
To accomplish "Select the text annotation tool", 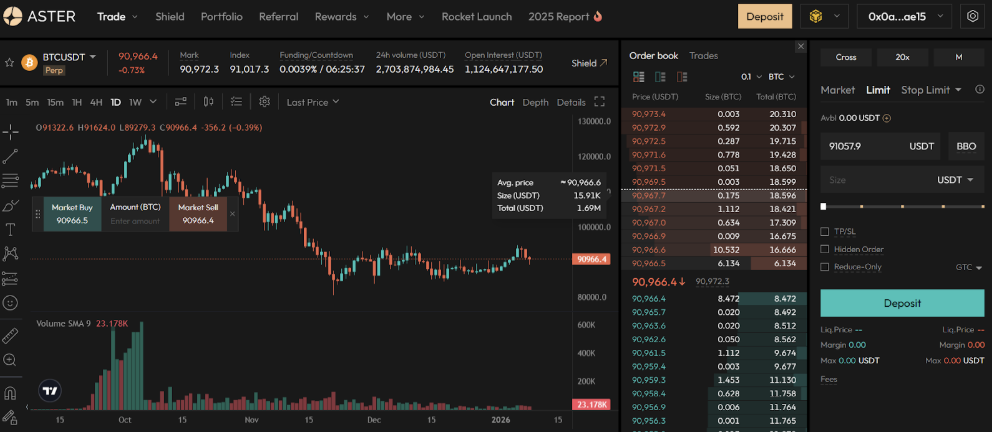I will [x=10, y=229].
